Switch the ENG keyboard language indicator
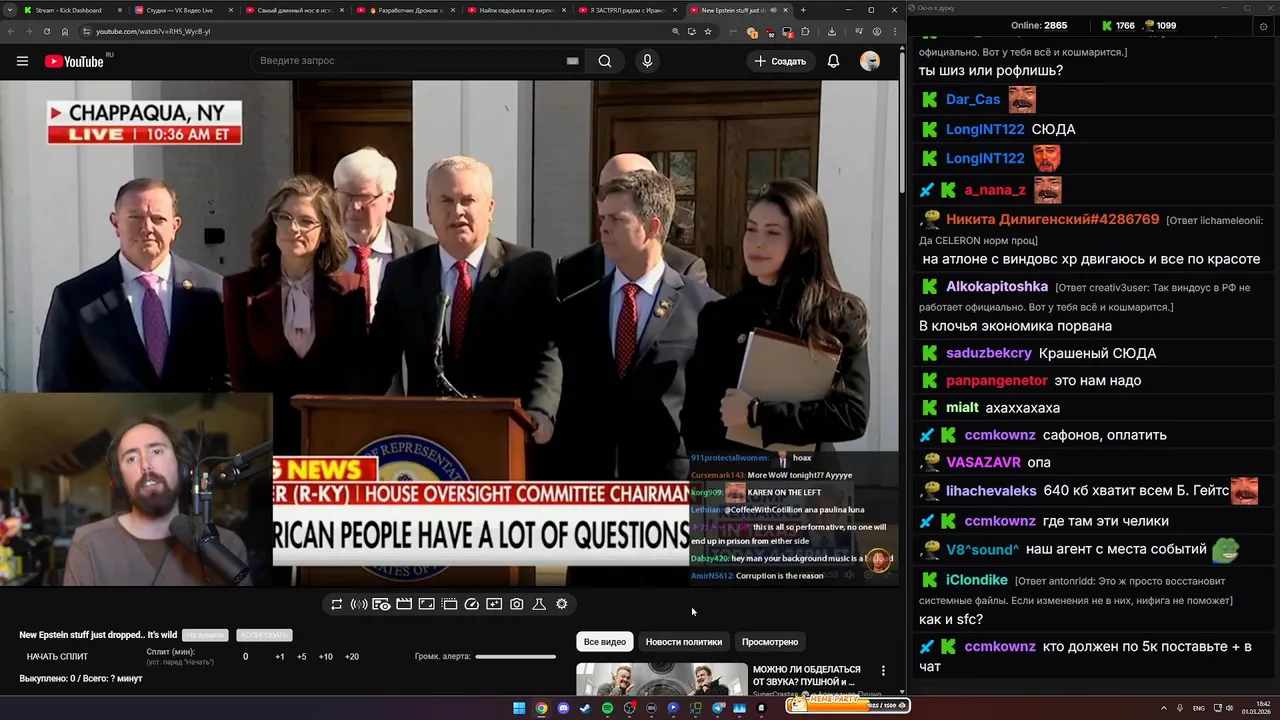This screenshot has width=1280, height=720. [1199, 708]
